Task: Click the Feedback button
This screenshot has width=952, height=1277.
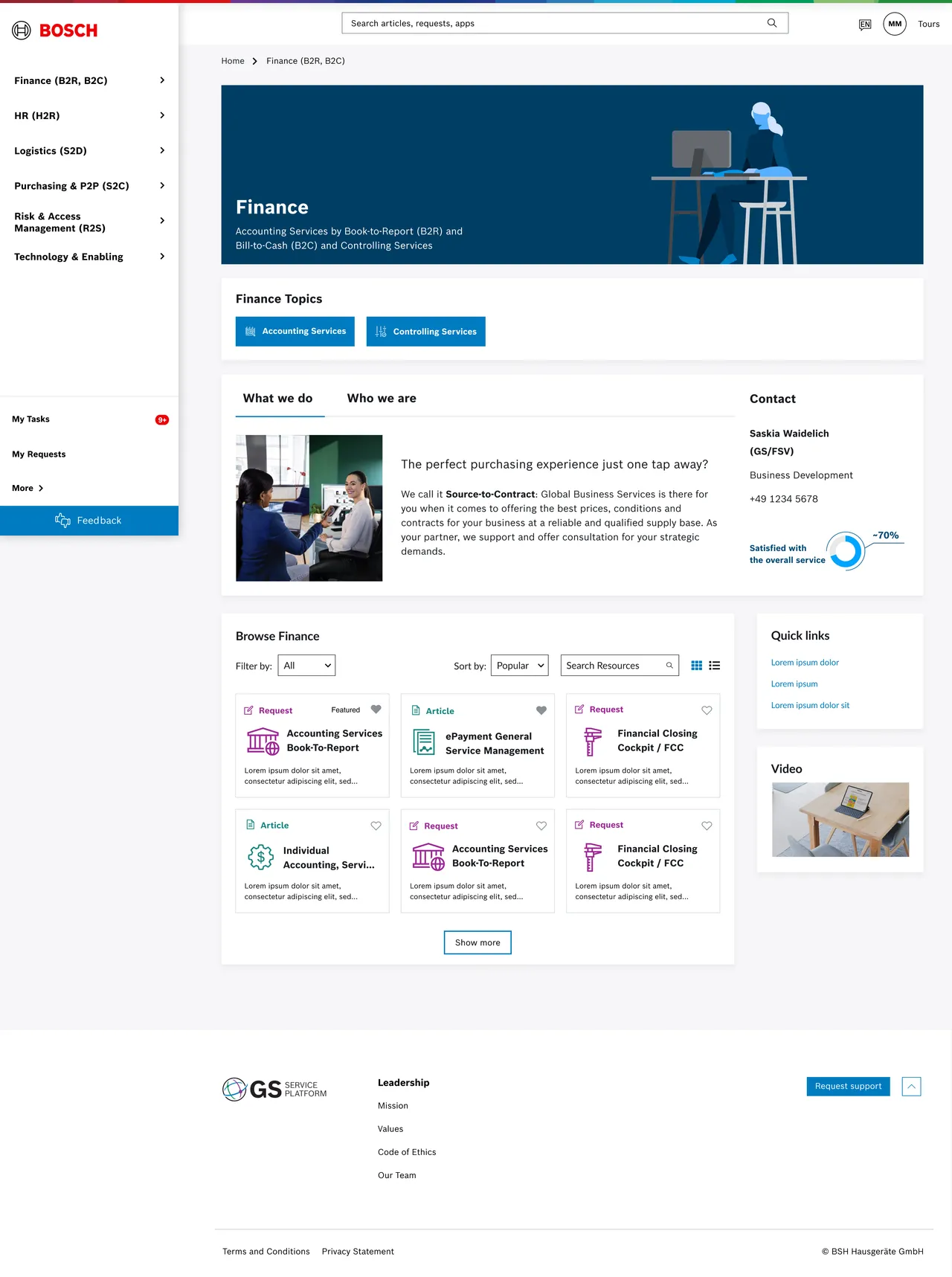Action: tap(89, 521)
